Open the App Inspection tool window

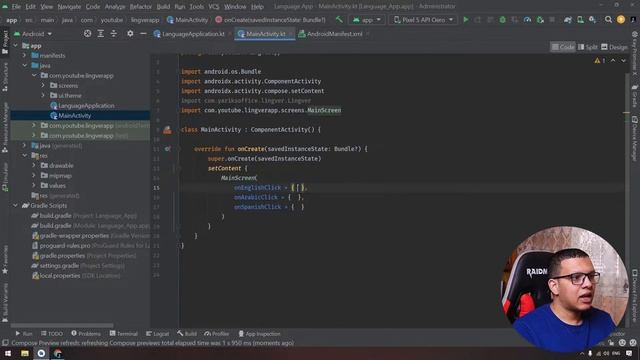tap(260, 333)
